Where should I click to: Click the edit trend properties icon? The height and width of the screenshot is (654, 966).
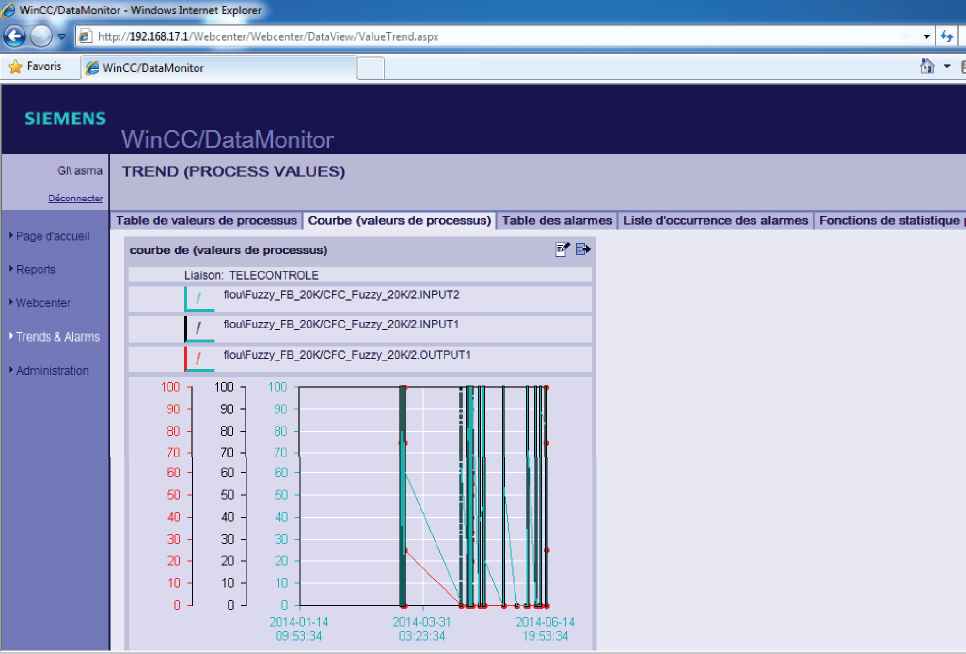[563, 249]
